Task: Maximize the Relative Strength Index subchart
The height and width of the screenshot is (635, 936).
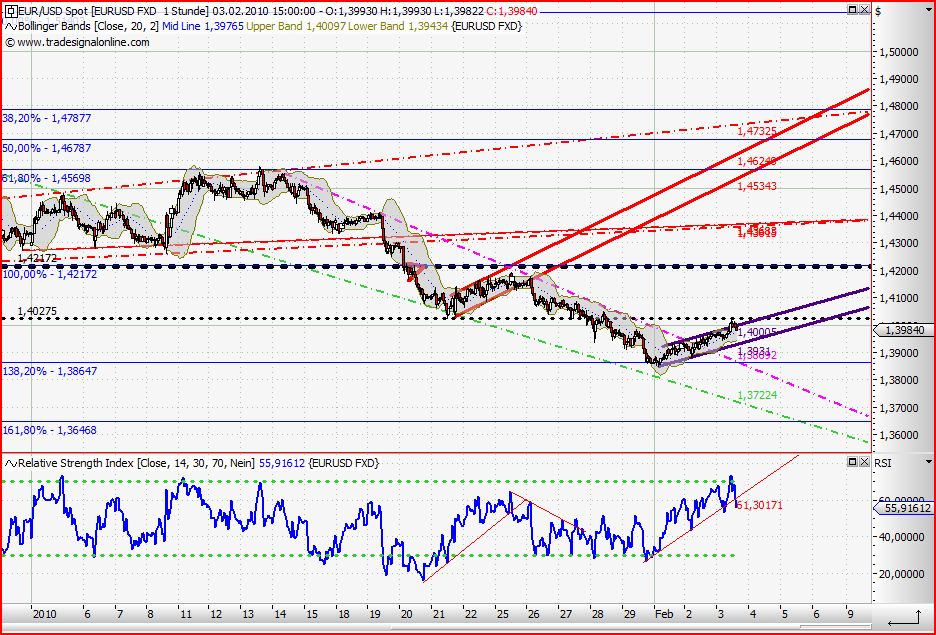Action: (x=852, y=462)
